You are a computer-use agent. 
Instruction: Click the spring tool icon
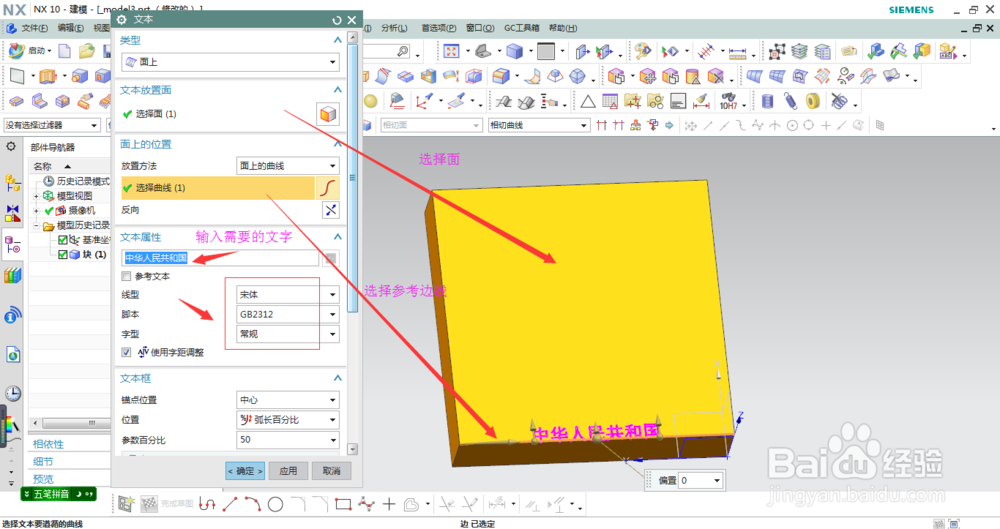[x=790, y=101]
